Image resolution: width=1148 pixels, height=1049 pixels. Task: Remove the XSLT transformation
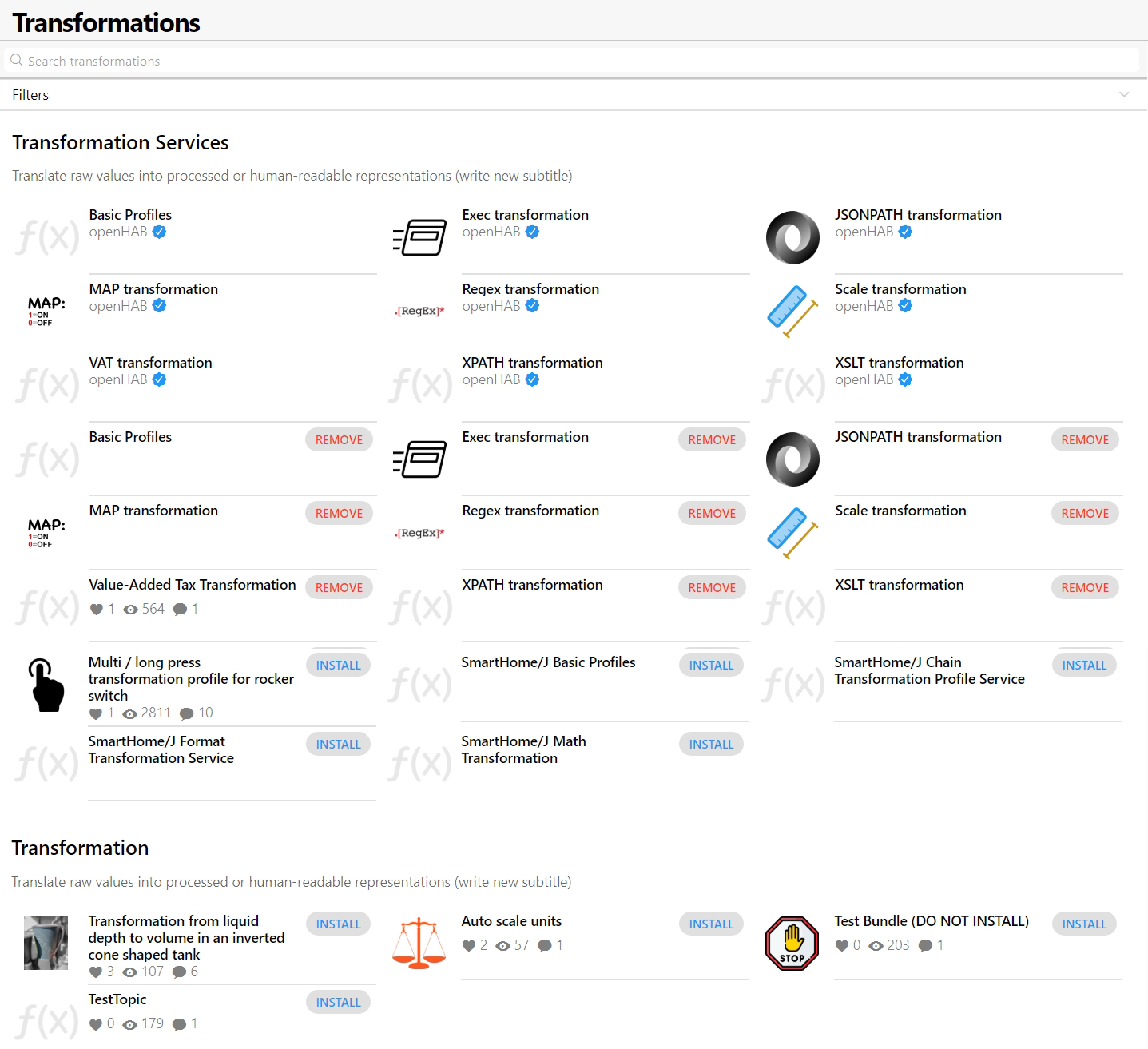(x=1085, y=587)
